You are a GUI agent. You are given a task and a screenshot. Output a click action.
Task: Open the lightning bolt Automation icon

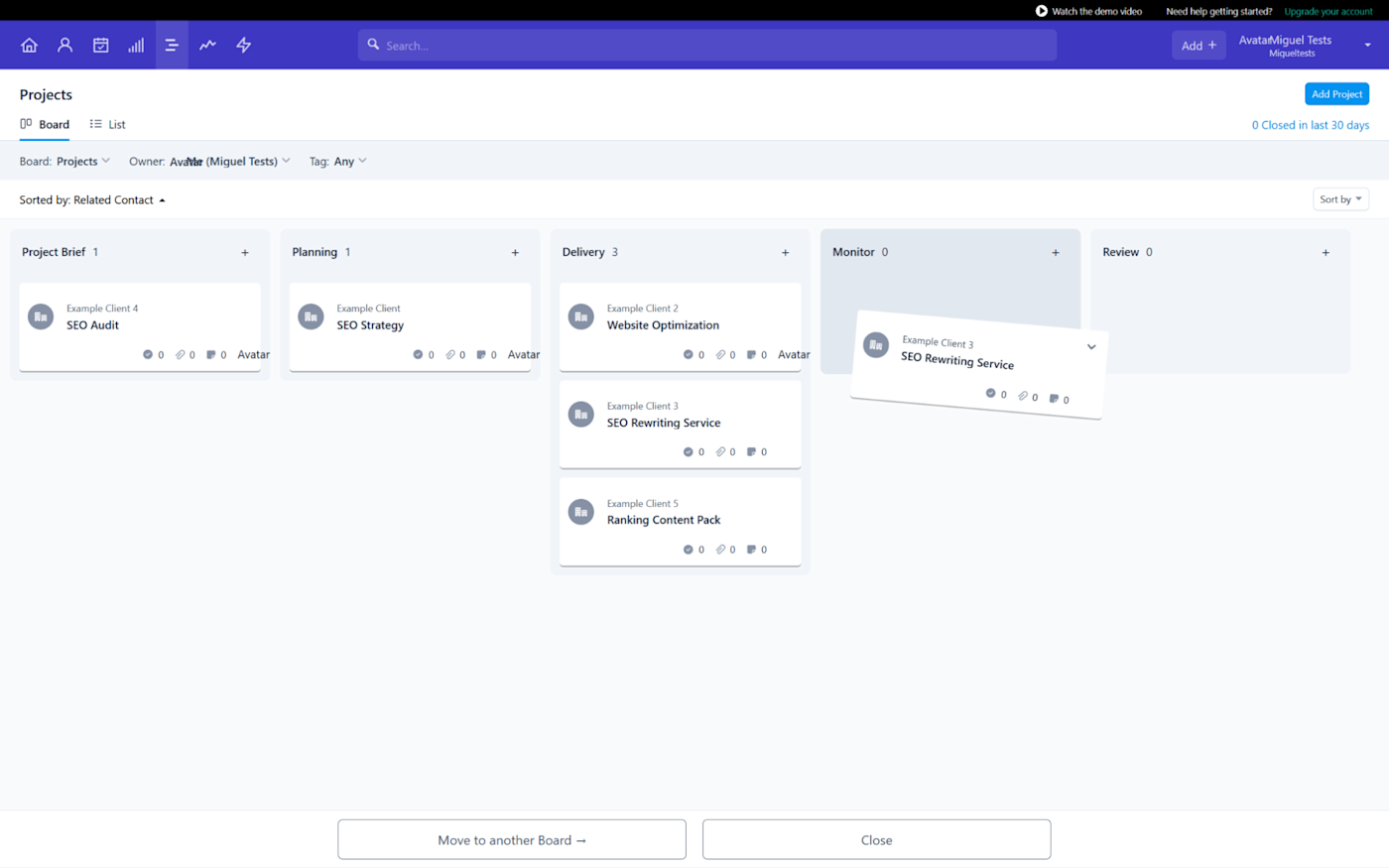244,45
